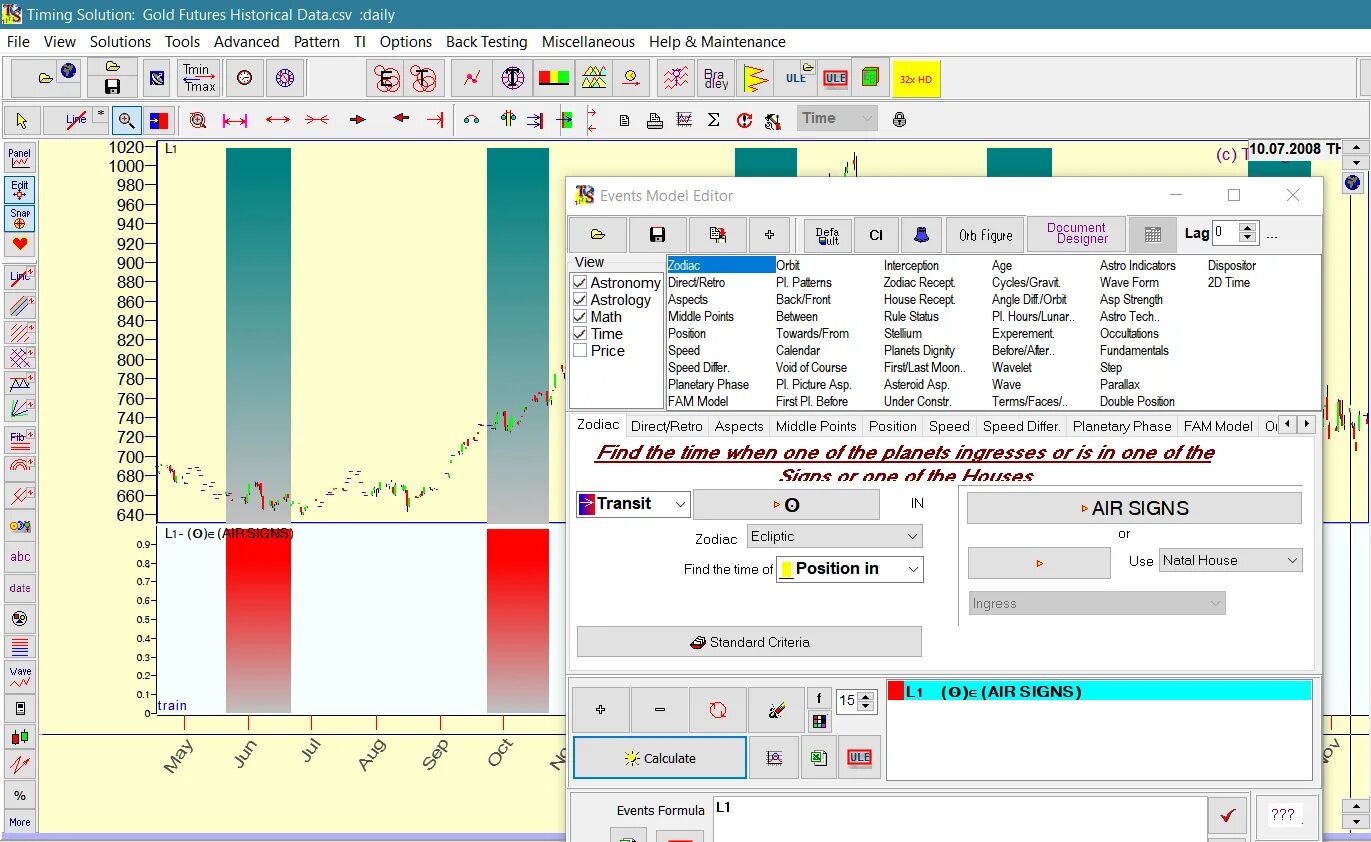The height and width of the screenshot is (842, 1371).
Task: Open the Solutions menu
Action: pyautogui.click(x=120, y=42)
